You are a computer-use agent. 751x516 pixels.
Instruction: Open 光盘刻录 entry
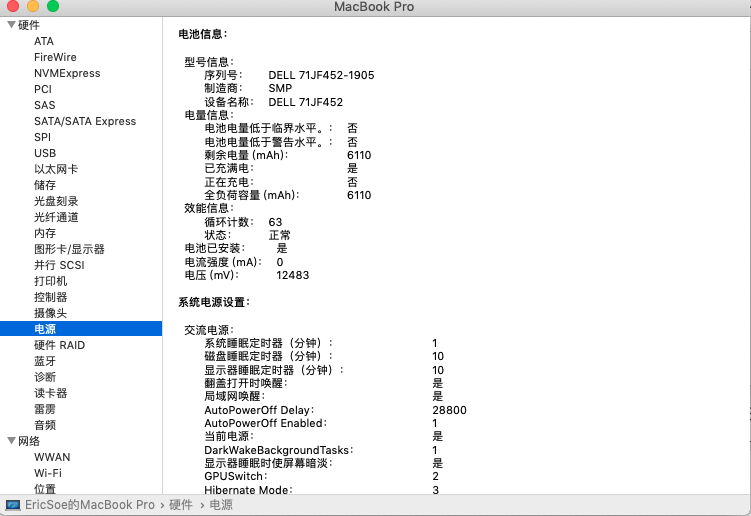[x=56, y=201]
